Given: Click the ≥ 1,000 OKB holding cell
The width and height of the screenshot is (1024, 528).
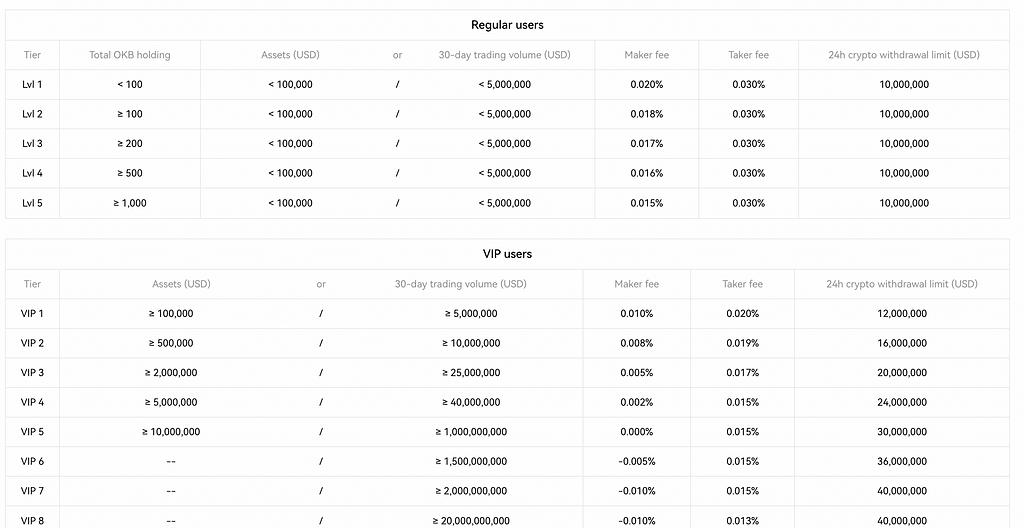Looking at the screenshot, I should click(130, 203).
